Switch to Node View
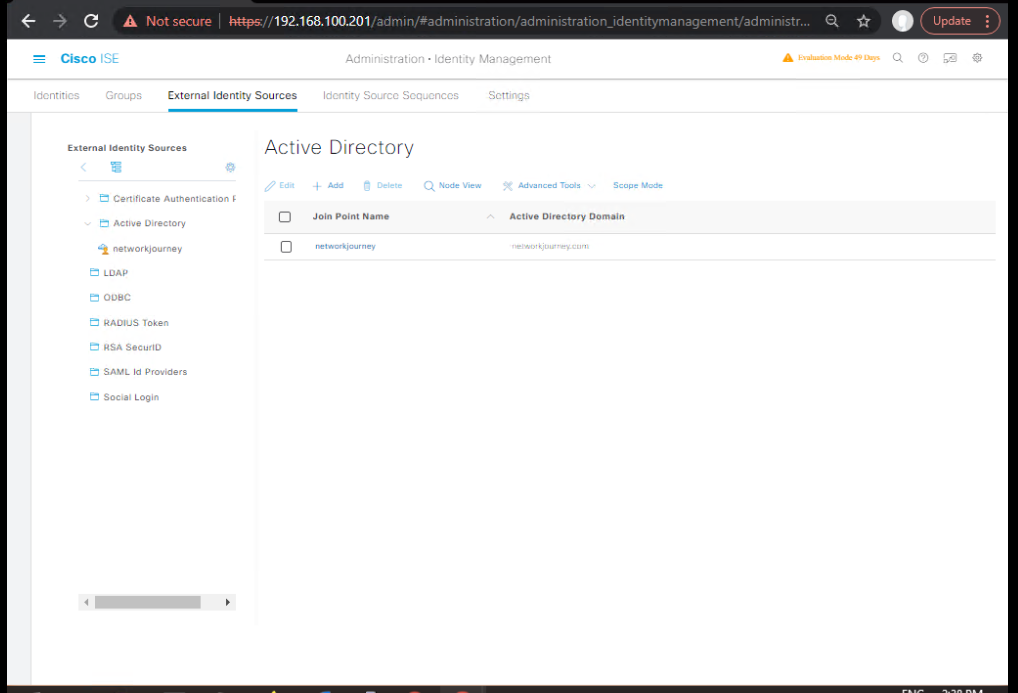The image size is (1018, 693). pyautogui.click(x=453, y=186)
